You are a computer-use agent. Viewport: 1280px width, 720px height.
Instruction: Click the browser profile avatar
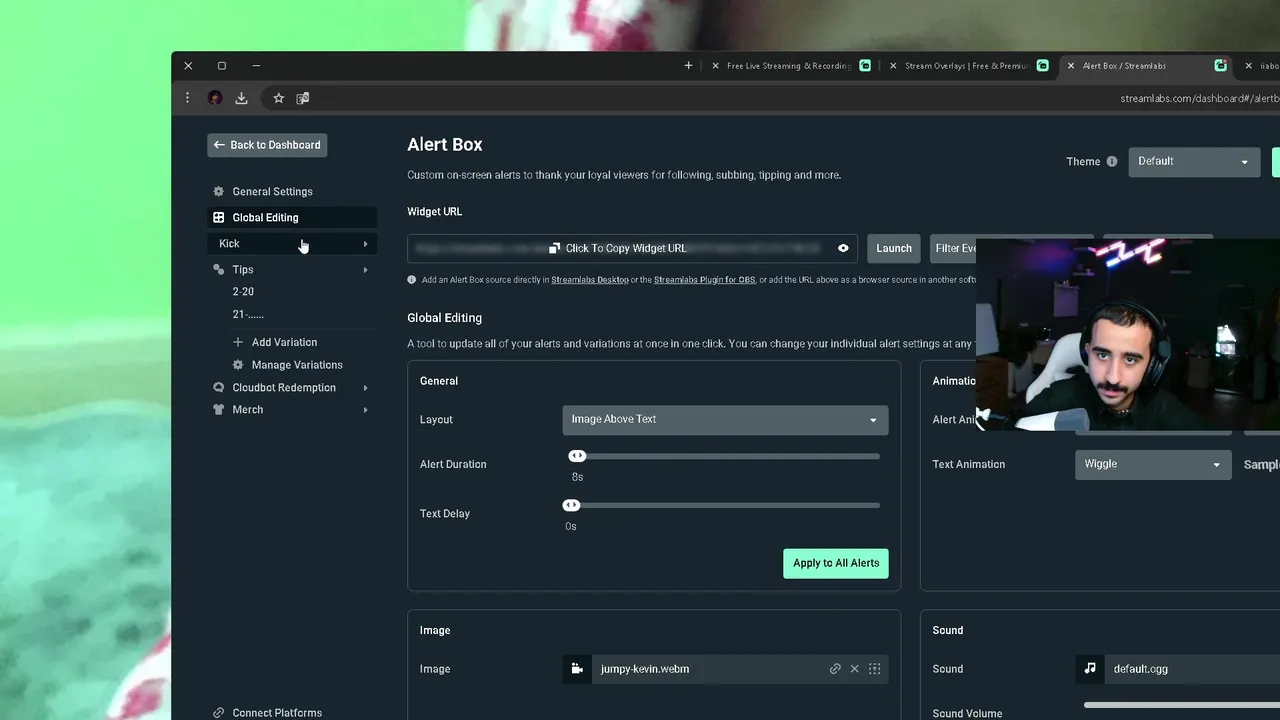214,98
